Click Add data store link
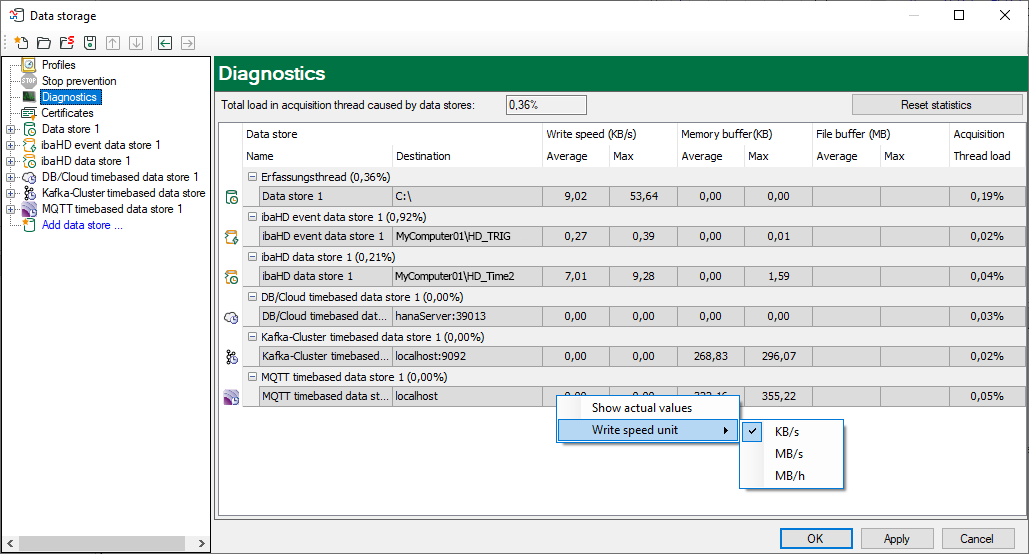The image size is (1029, 554). point(82,225)
